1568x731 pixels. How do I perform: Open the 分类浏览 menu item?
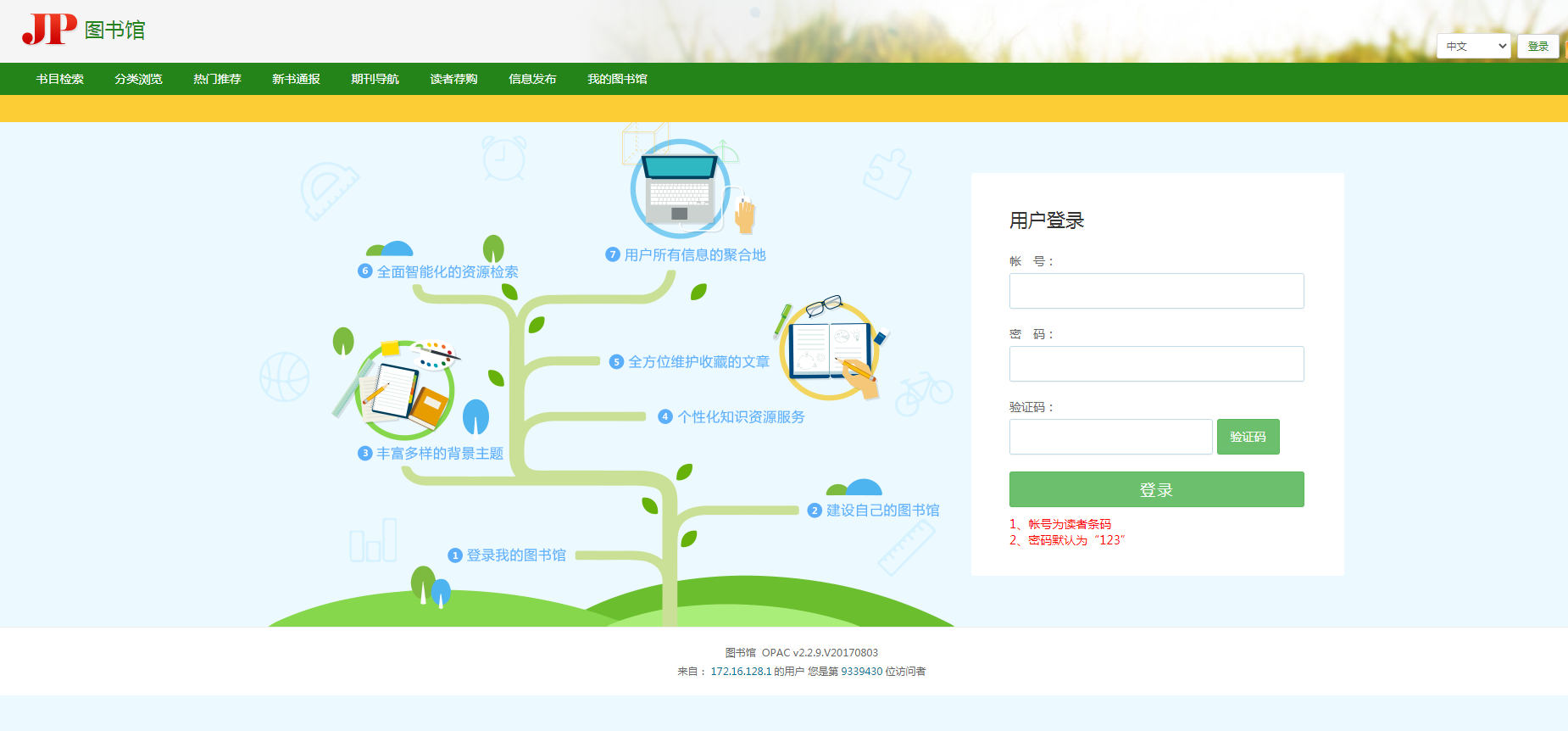click(x=139, y=79)
